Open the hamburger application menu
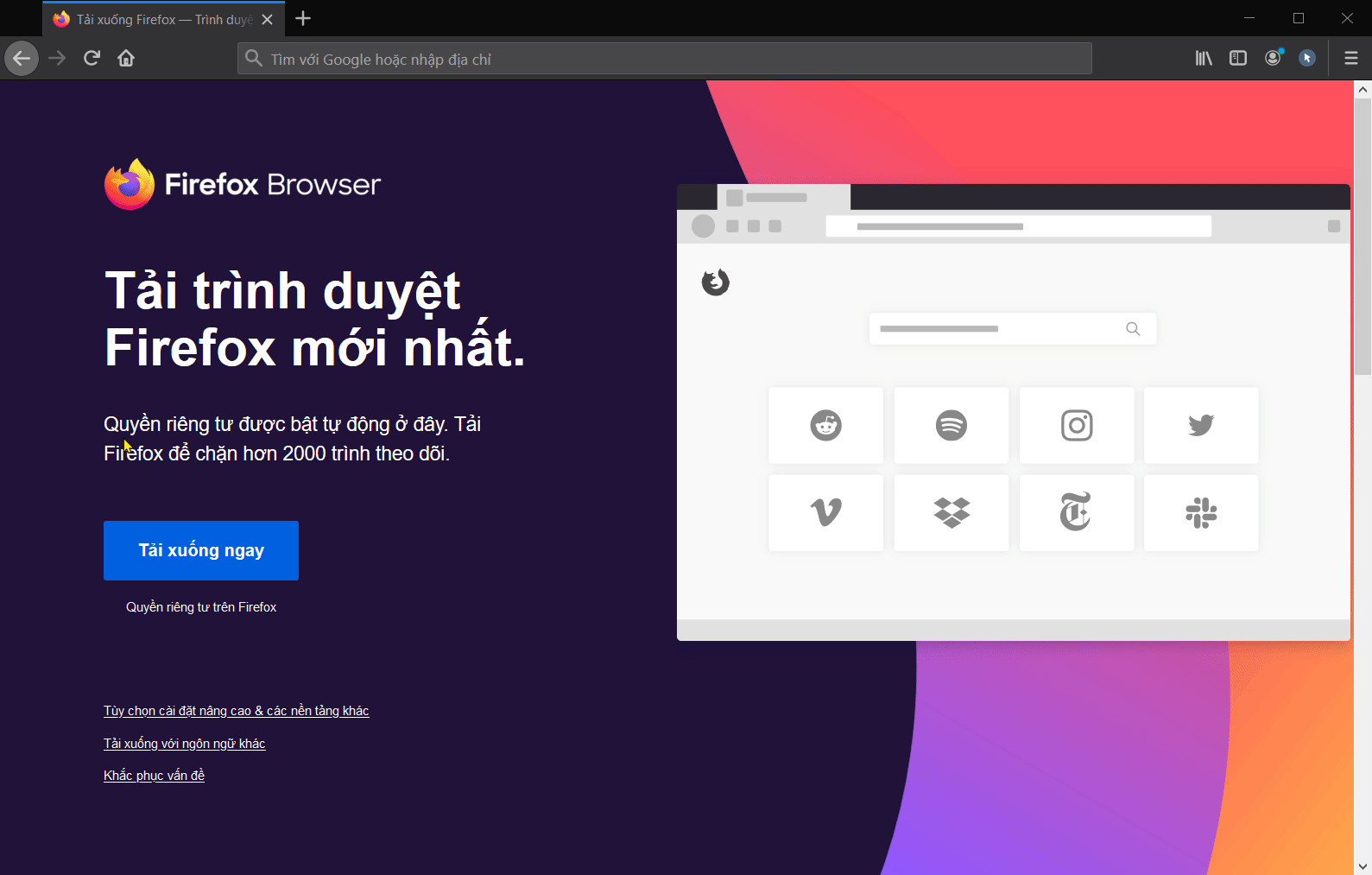Image resolution: width=1372 pixels, height=875 pixels. 1351,58
